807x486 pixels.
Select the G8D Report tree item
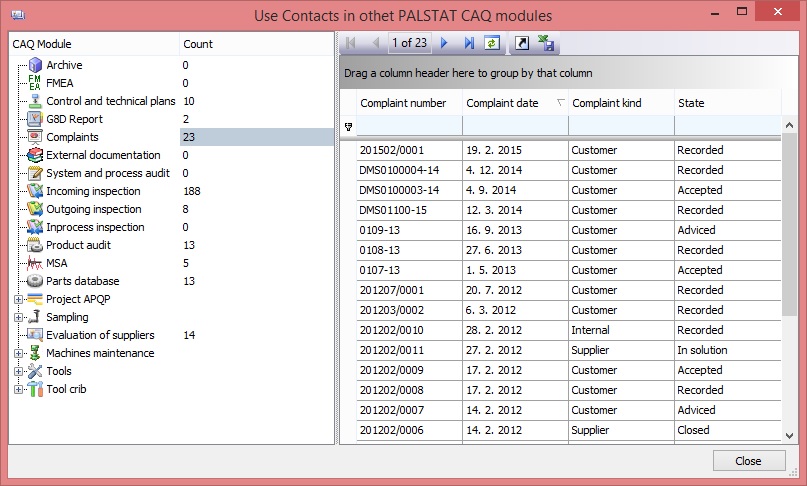[75, 119]
